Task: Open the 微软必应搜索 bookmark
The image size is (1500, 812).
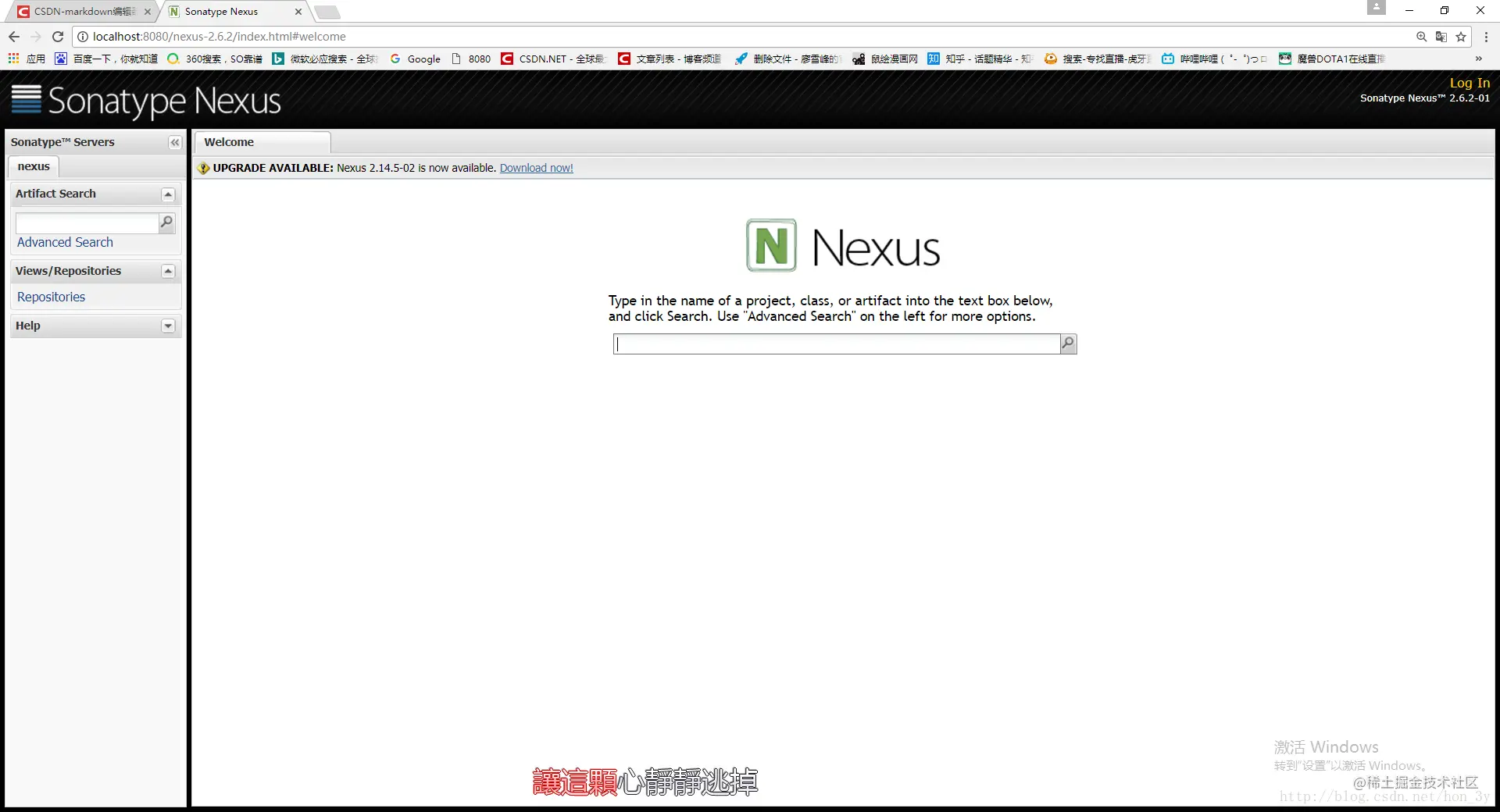Action: click(x=325, y=59)
